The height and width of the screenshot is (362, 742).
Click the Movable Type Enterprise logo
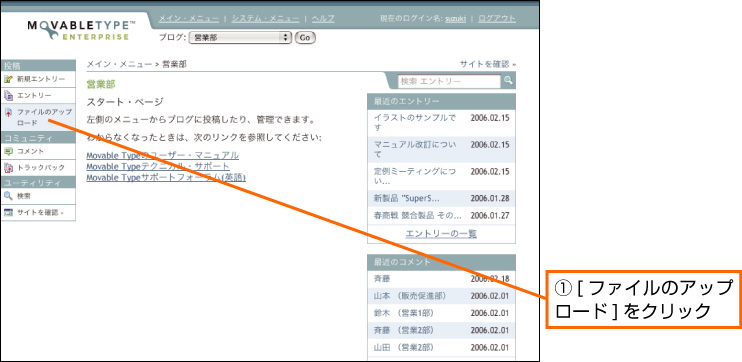pyautogui.click(x=81, y=30)
